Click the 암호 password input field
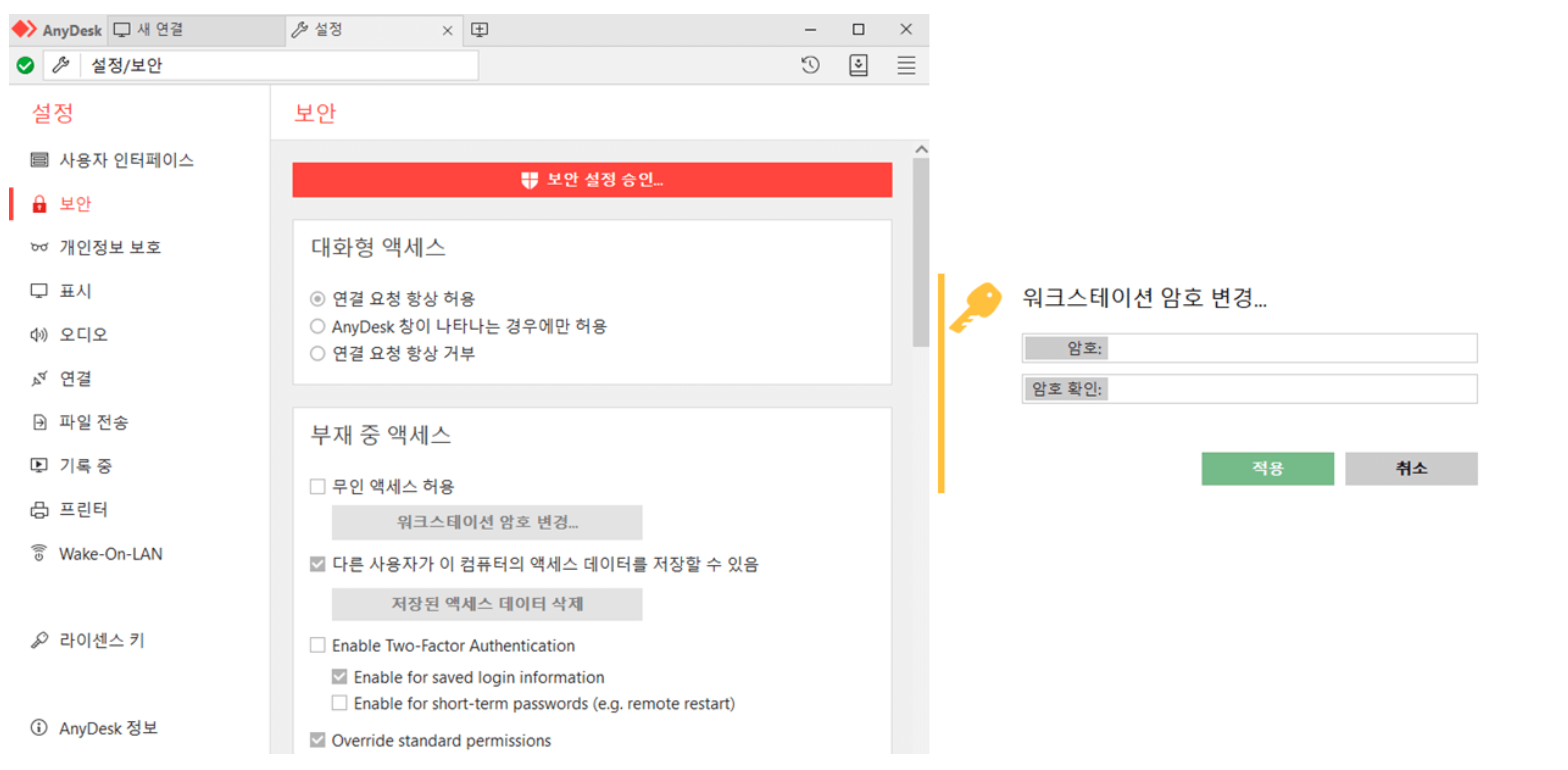This screenshot has width=1568, height=770. (1250, 348)
